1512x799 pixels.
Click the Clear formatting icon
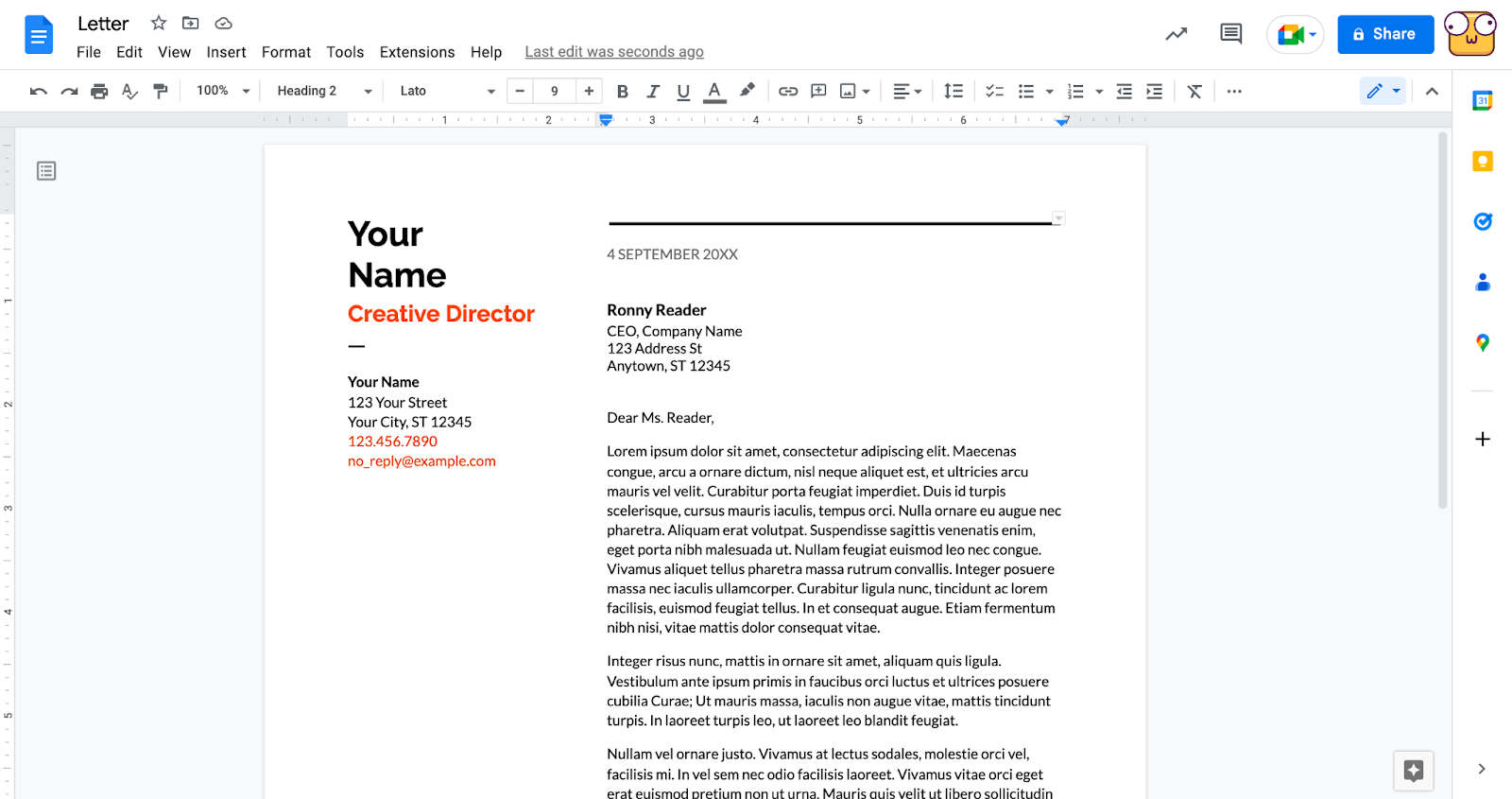click(1194, 92)
